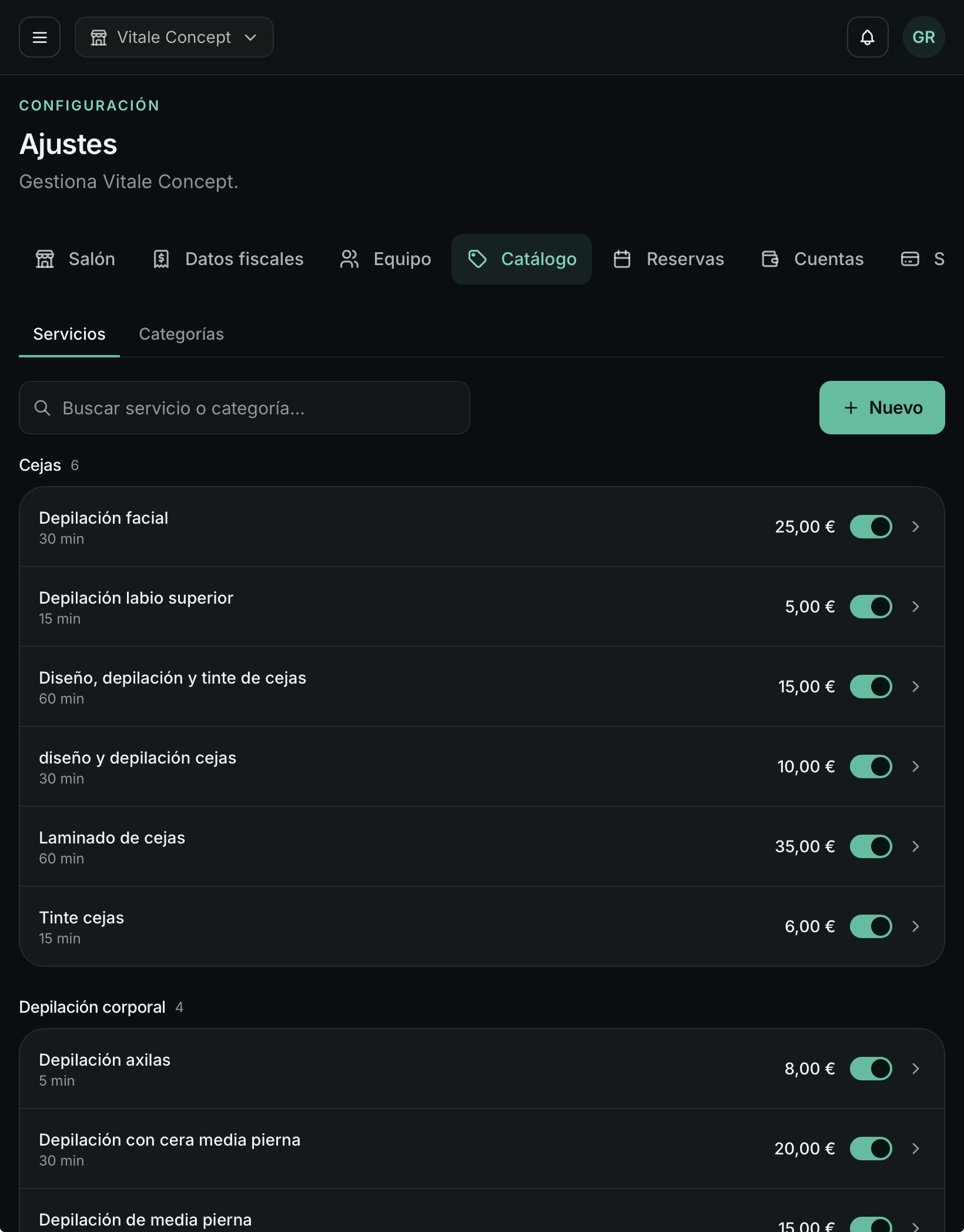Screen dimensions: 964x1232
Task: Toggle the Diseño, depilación y tinte switch
Action: coord(871,687)
